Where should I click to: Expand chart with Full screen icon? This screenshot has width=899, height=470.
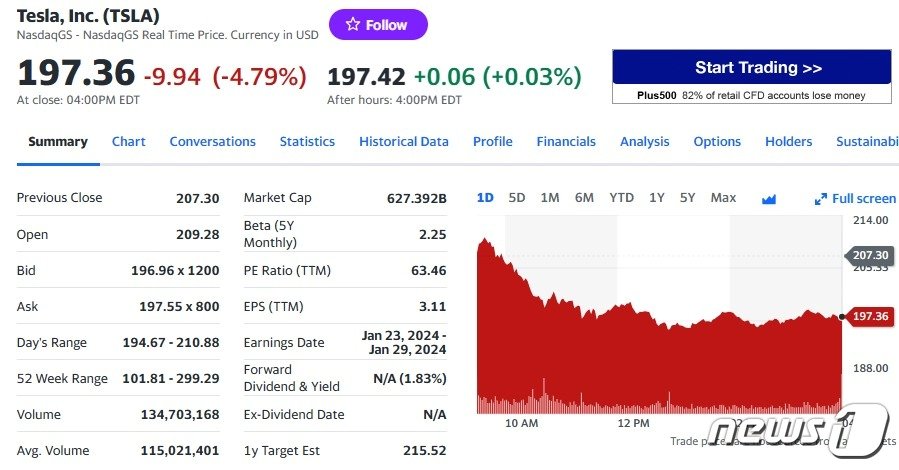click(855, 199)
